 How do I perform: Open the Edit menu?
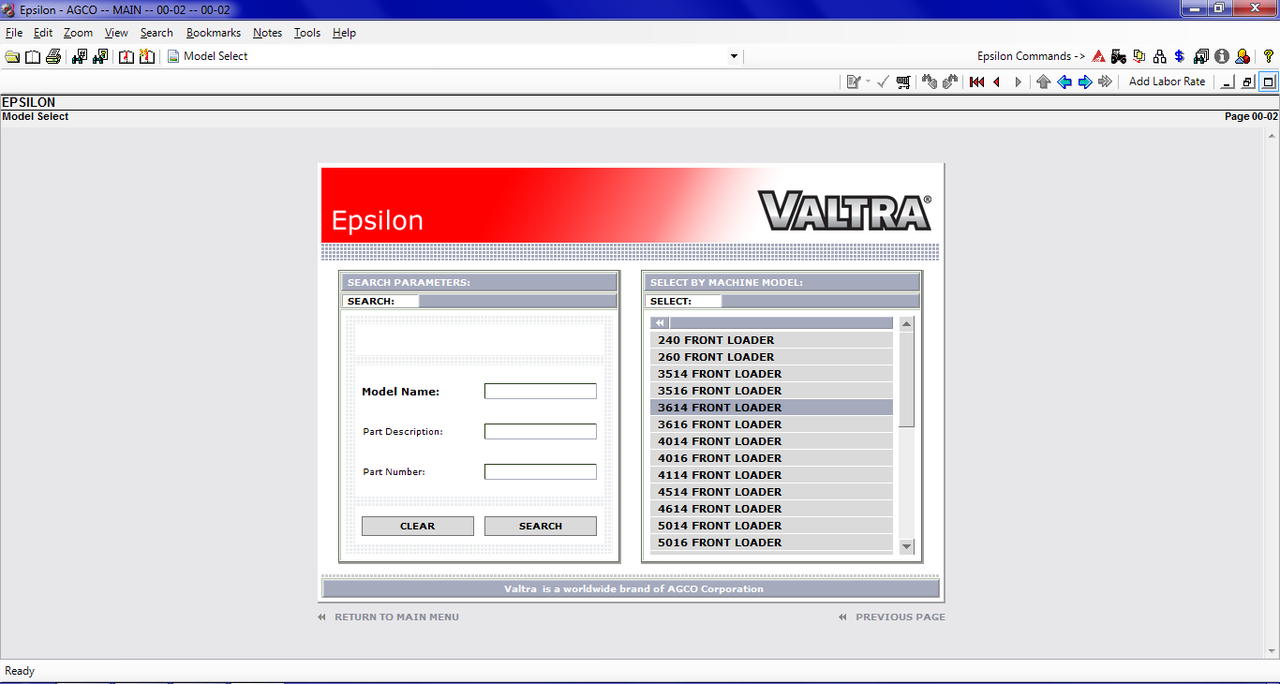coord(43,33)
